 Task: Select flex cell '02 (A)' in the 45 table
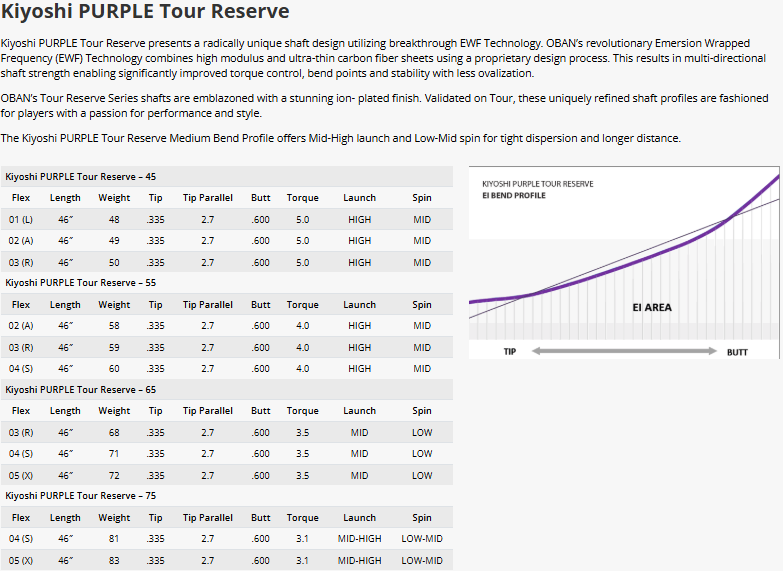21,241
